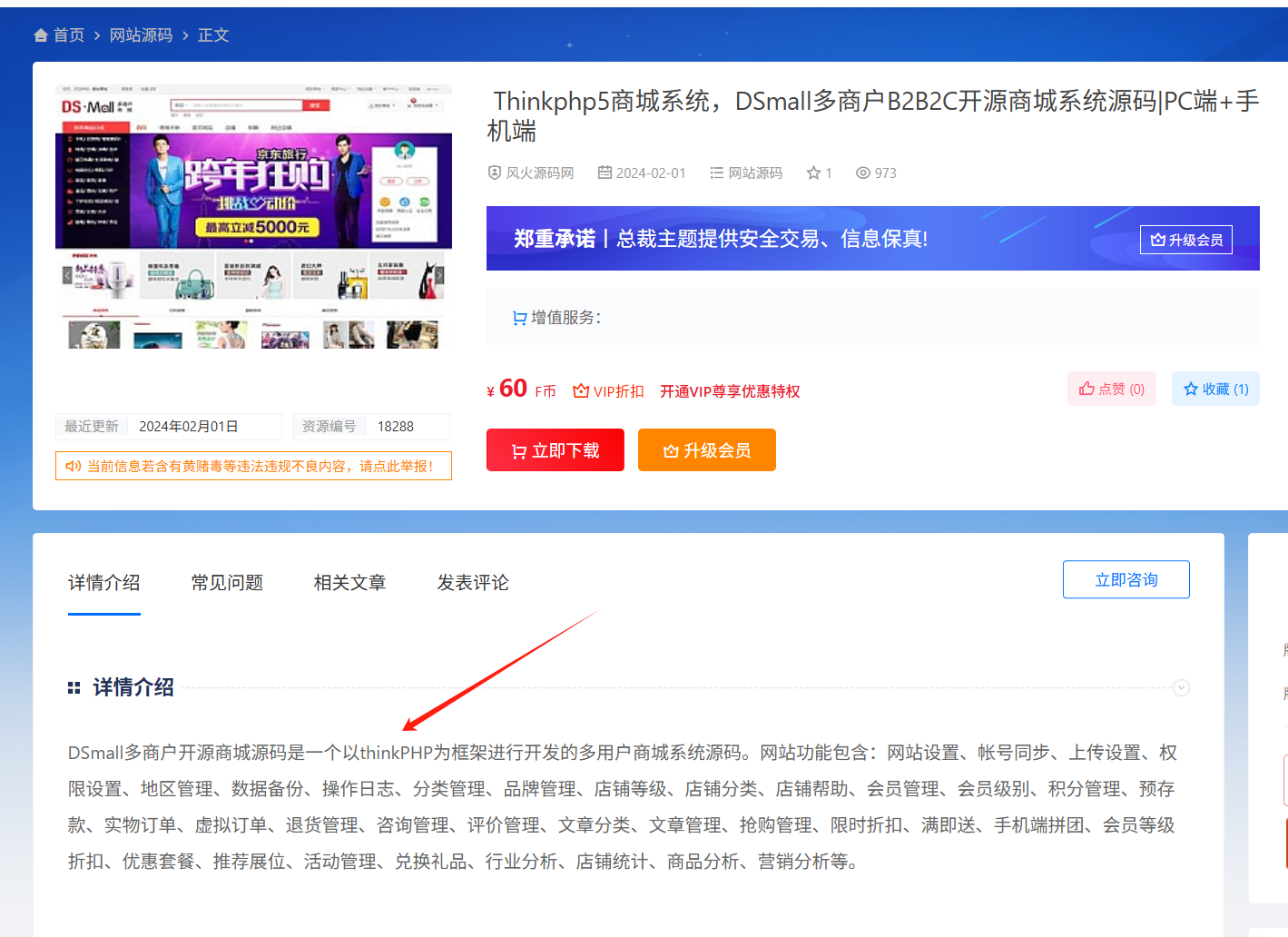
Task: Click the list icon beside 网站源码 category
Action: (x=716, y=173)
